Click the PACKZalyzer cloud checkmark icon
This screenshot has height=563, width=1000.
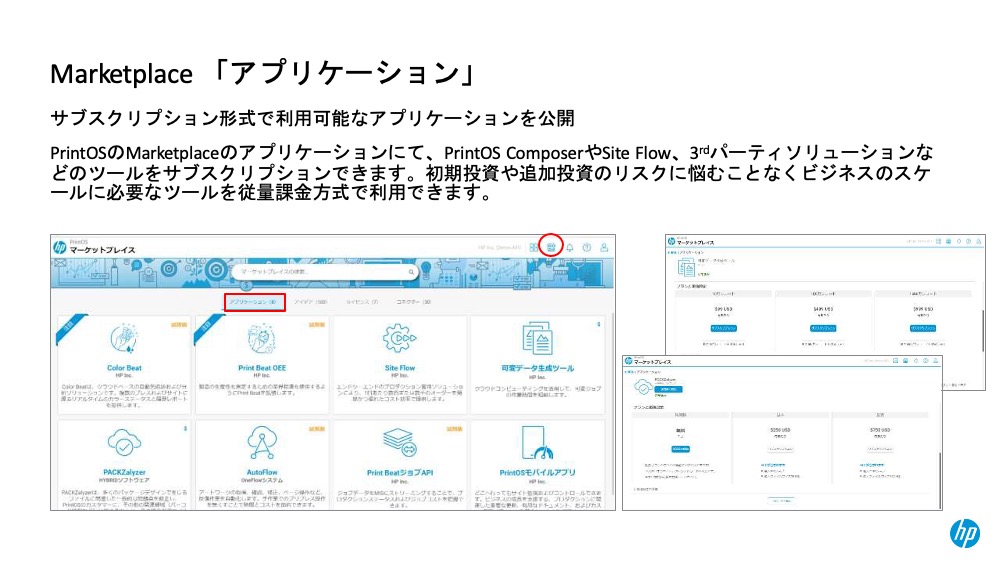[124, 442]
